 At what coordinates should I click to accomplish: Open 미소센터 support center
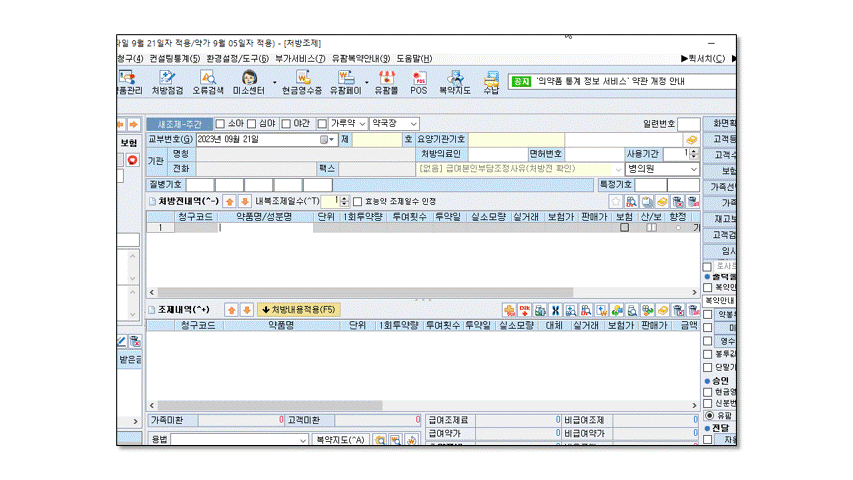click(248, 82)
